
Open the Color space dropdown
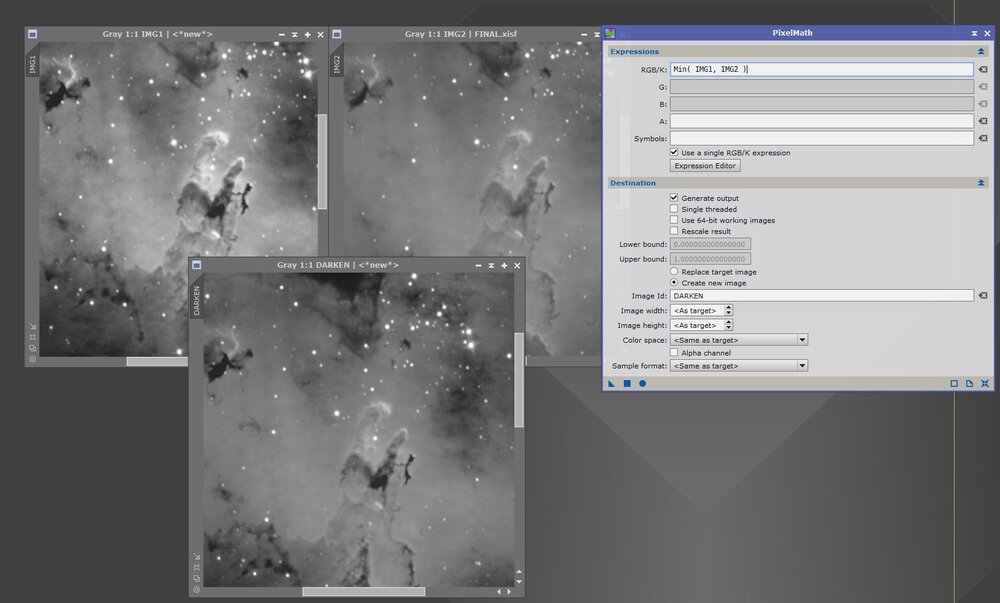pos(739,340)
